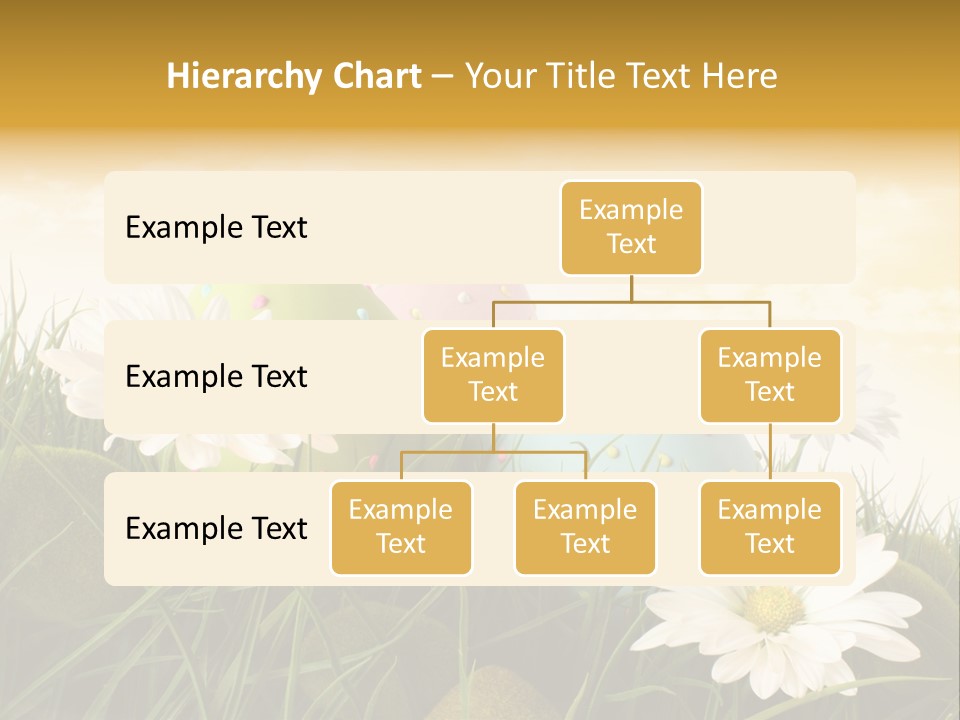This screenshot has height=720, width=960.
Task: Click the empty gap between second-level nodes
Action: (x=632, y=377)
